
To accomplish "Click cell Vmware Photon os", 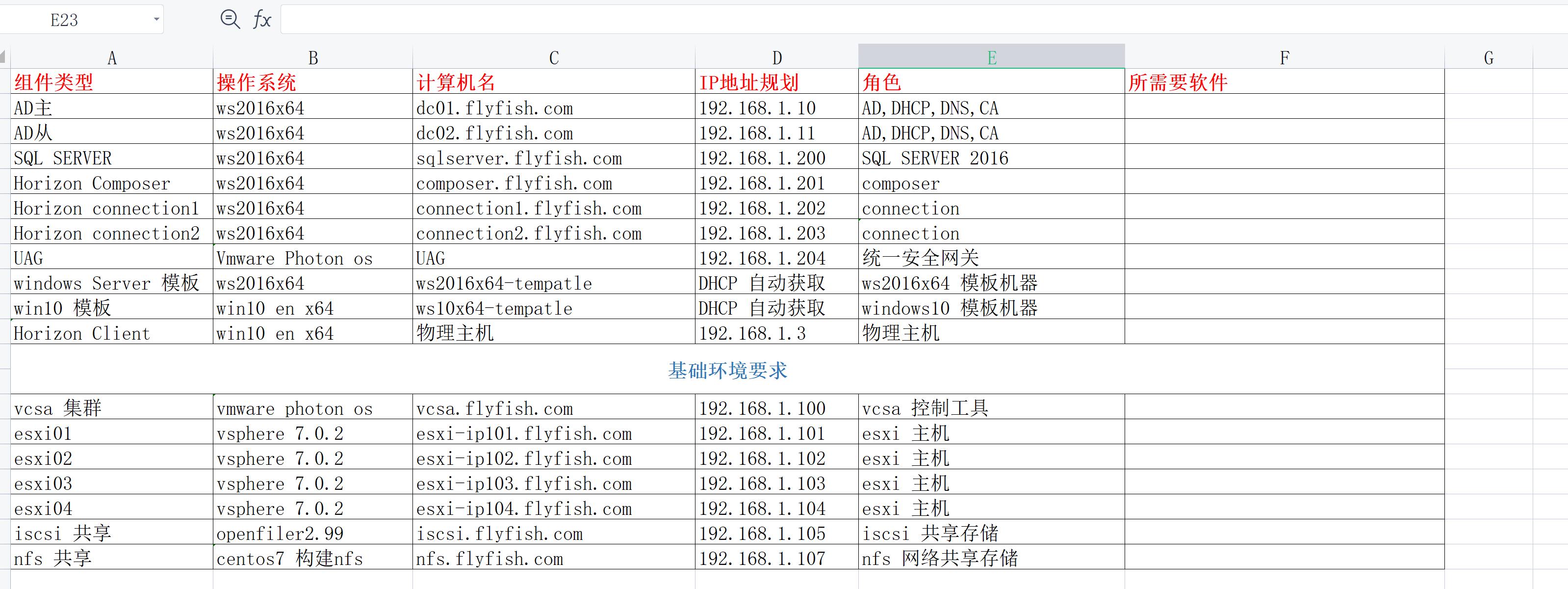I will pos(313,256).
